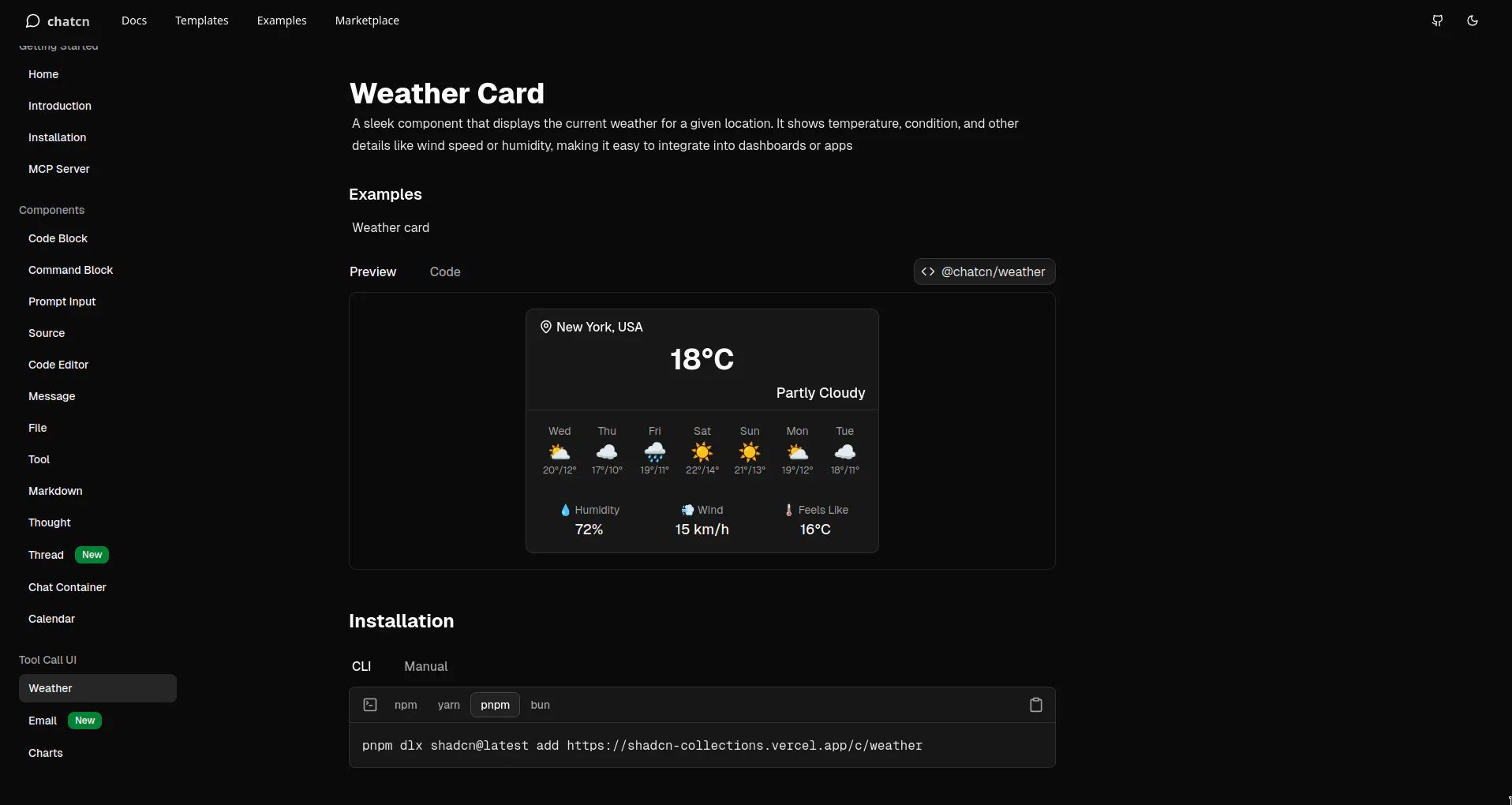Click Thursday cloud forecast icon
Image resolution: width=1512 pixels, height=805 pixels.
[607, 452]
